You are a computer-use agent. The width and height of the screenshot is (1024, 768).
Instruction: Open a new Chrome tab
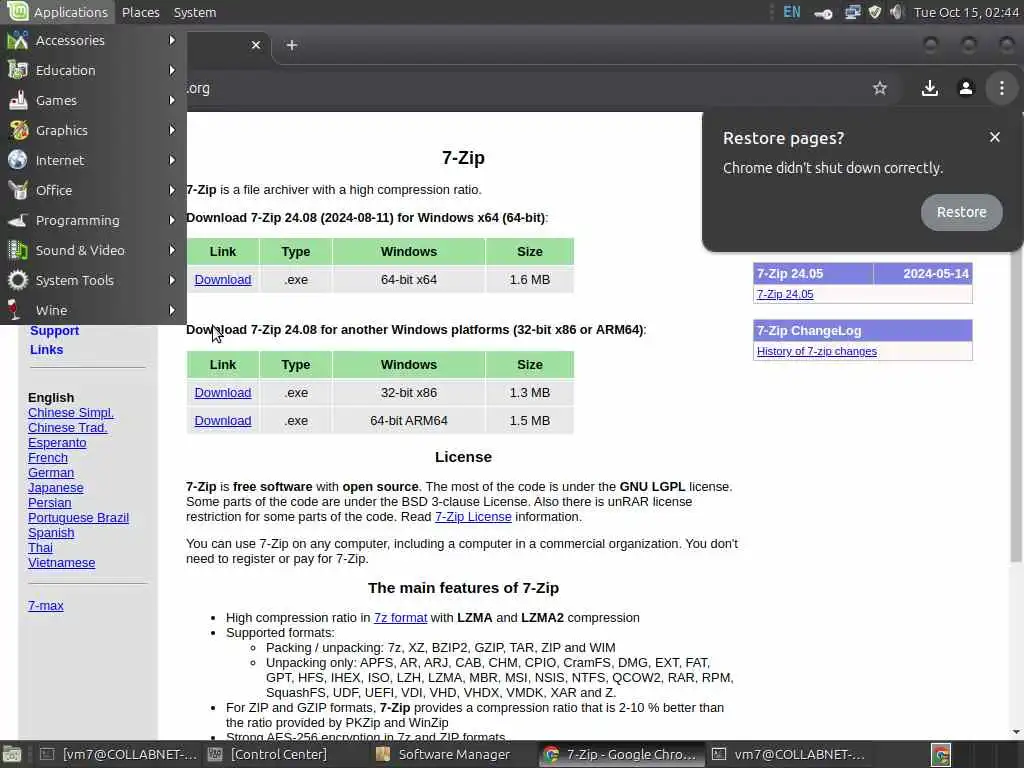[x=292, y=45]
